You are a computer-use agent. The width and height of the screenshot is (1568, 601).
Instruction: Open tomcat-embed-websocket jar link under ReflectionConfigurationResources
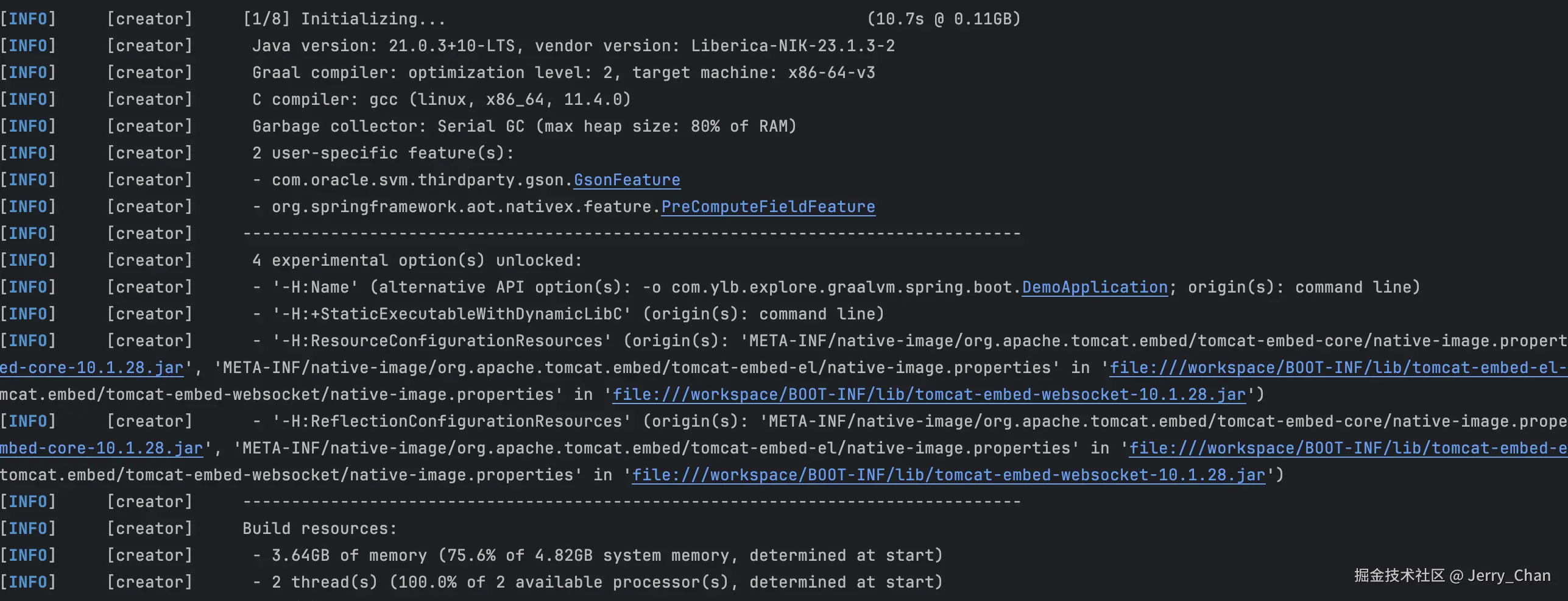point(948,475)
